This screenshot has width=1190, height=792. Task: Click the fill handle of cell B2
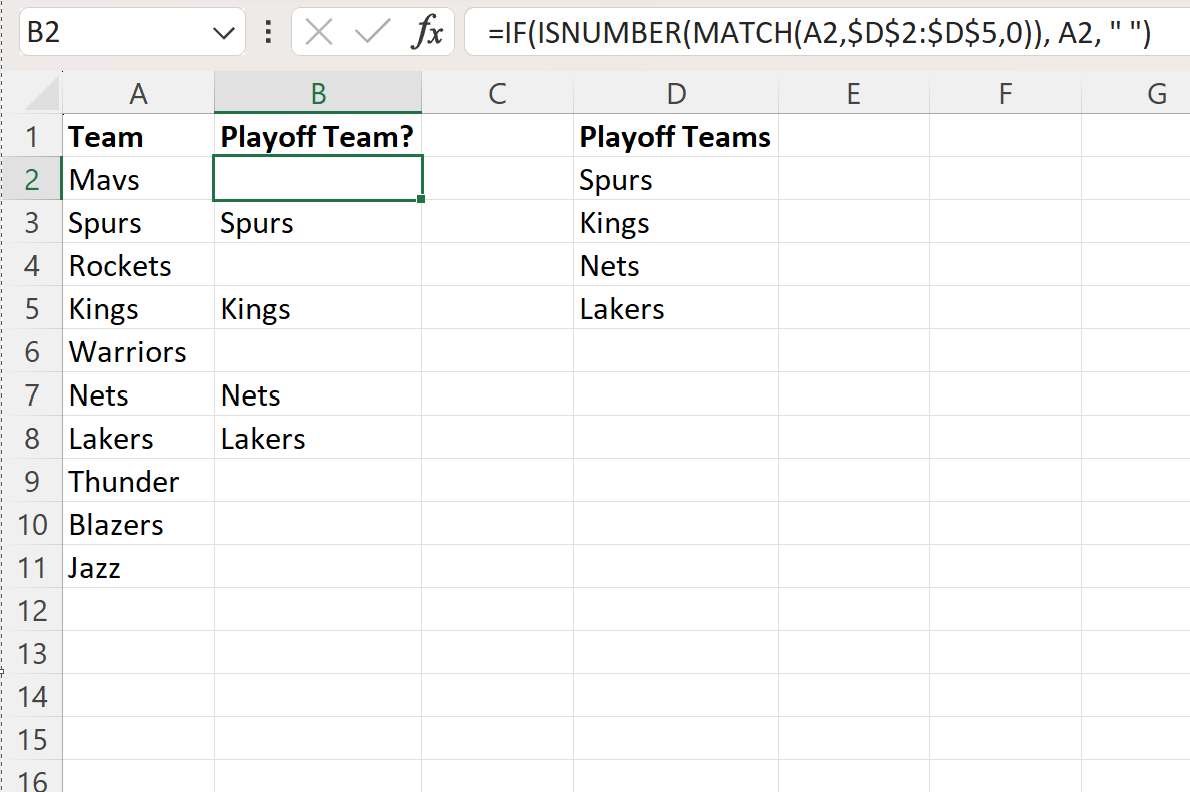(x=422, y=200)
